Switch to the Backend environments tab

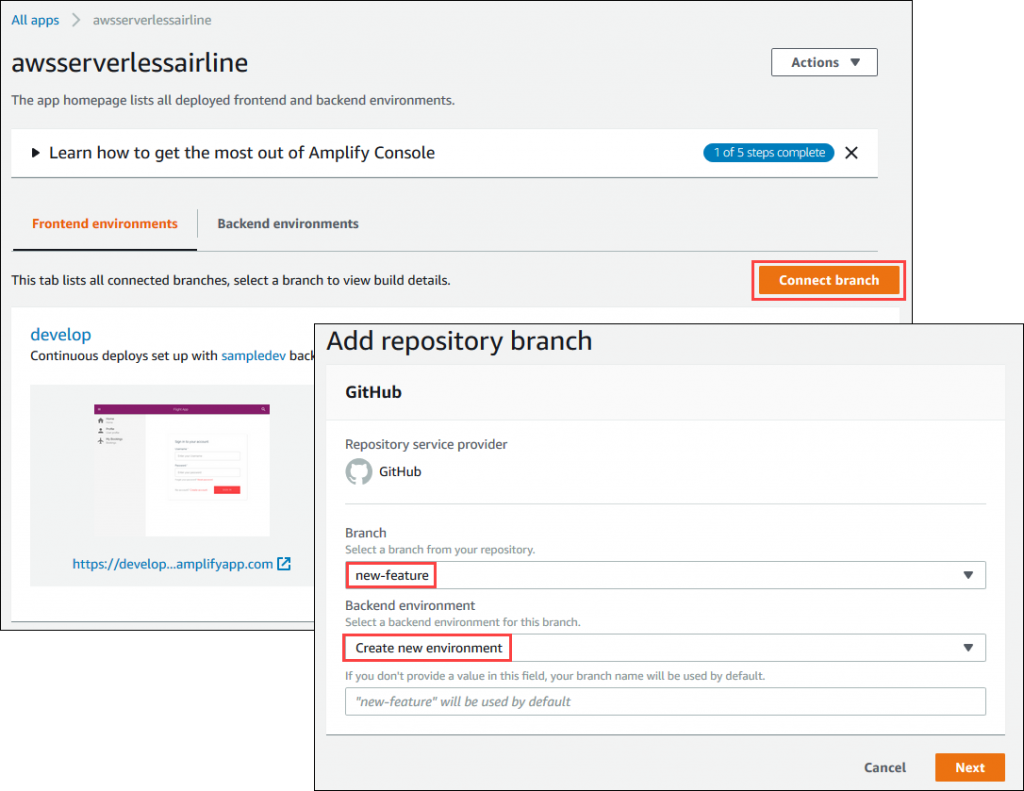coord(287,223)
